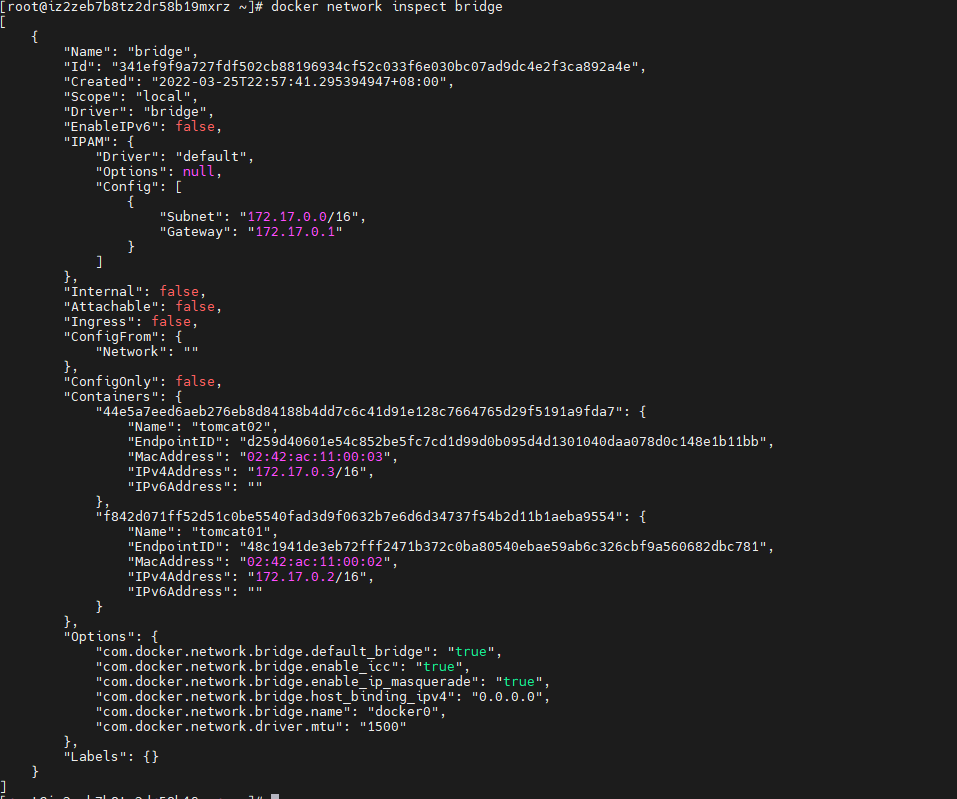
Task: Click the IPAM "Driver": "default" line
Action: click(175, 157)
